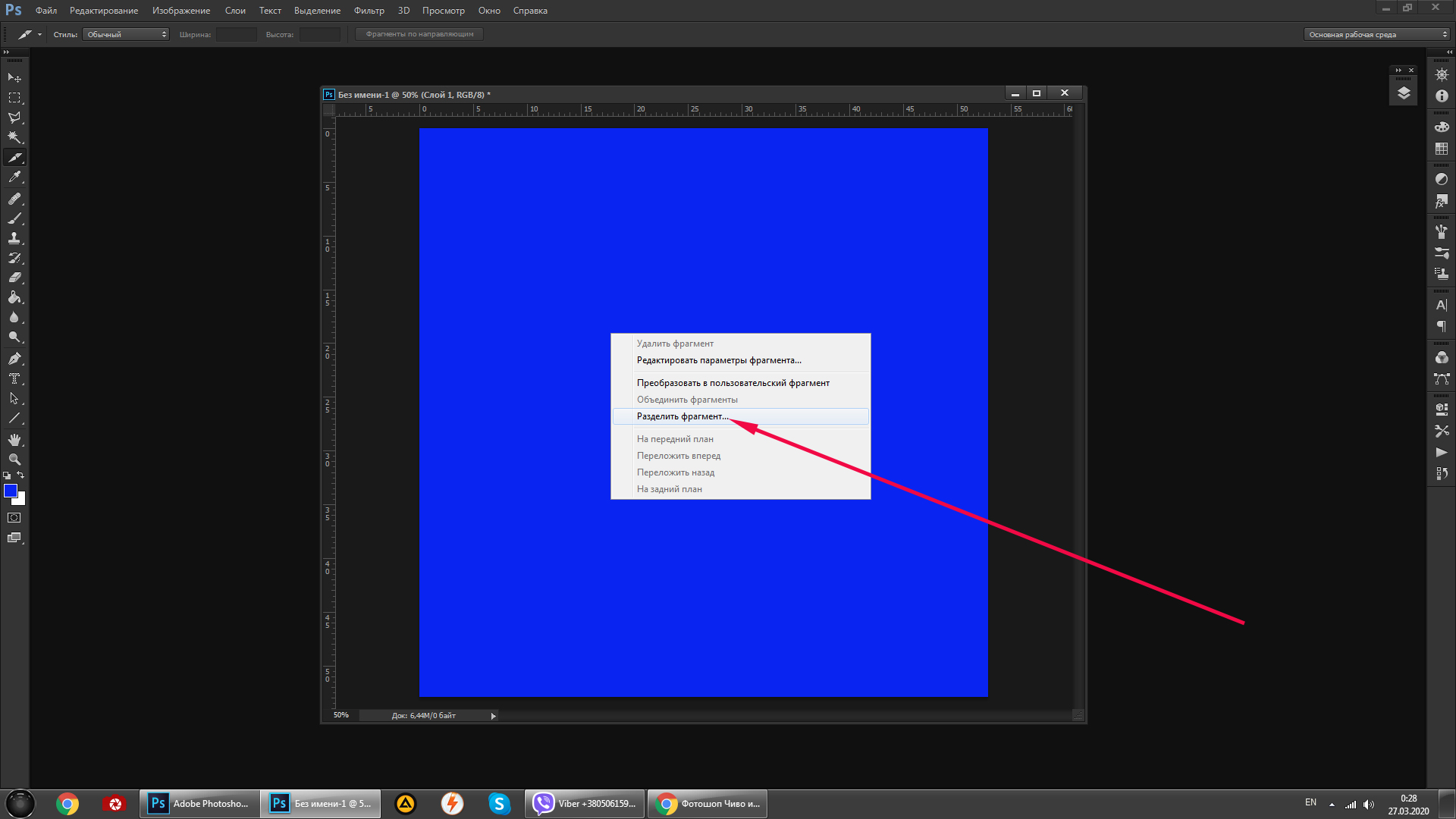This screenshot has width=1456, height=819.
Task: Select the Hand tool
Action: pyautogui.click(x=14, y=440)
